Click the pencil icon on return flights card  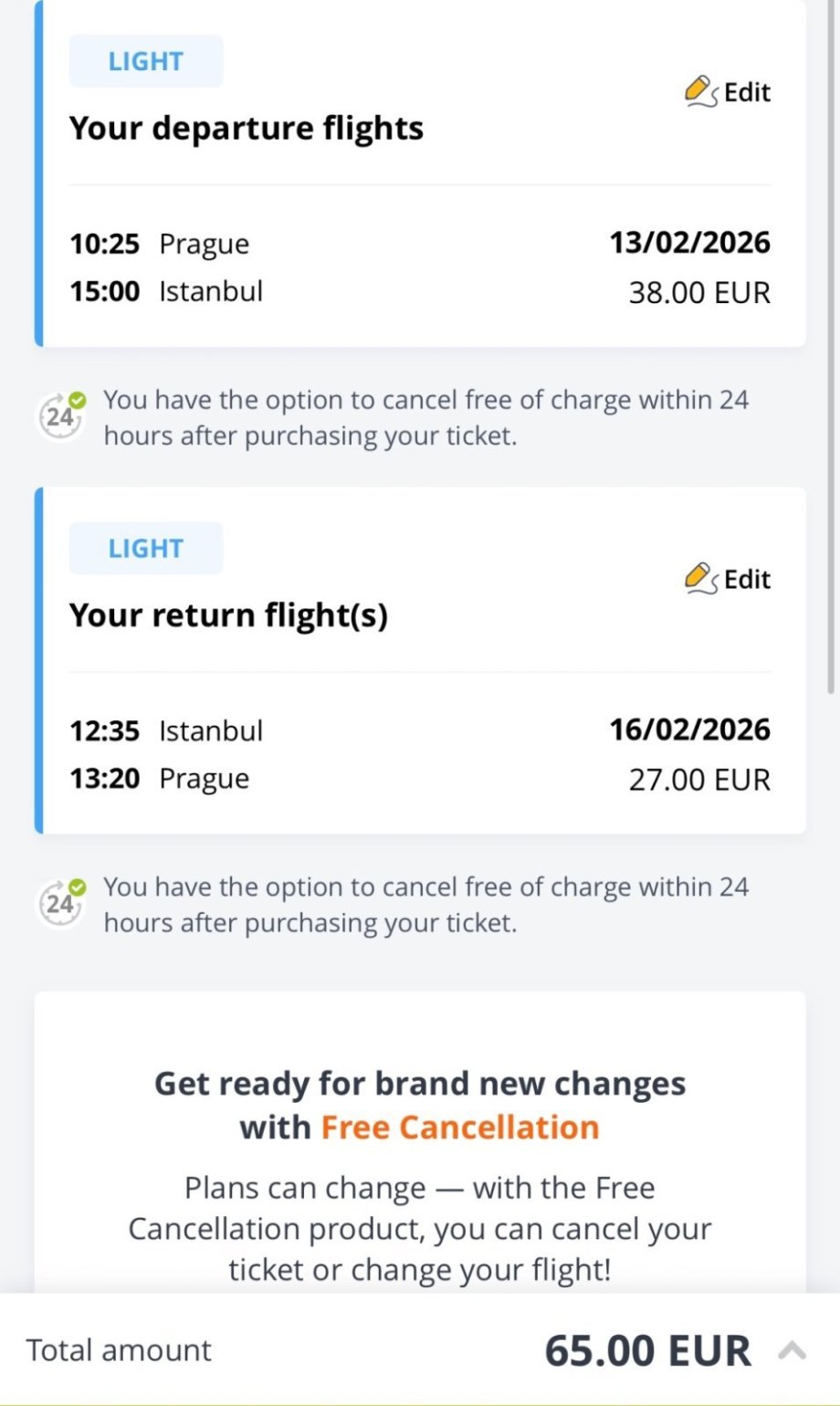[x=700, y=578]
